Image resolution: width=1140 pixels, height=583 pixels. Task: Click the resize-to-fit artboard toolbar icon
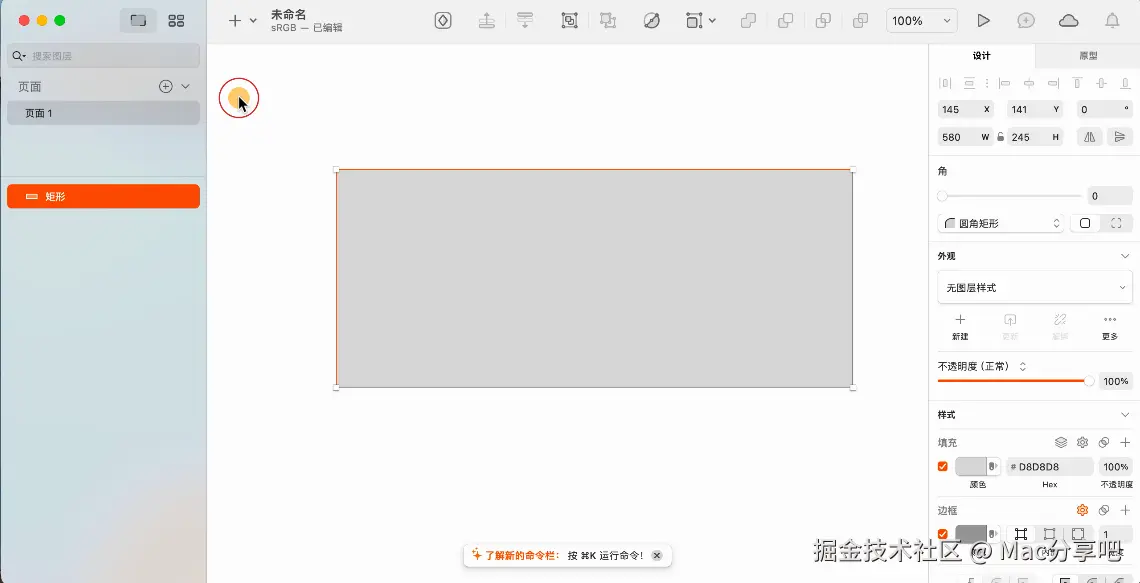coord(694,21)
